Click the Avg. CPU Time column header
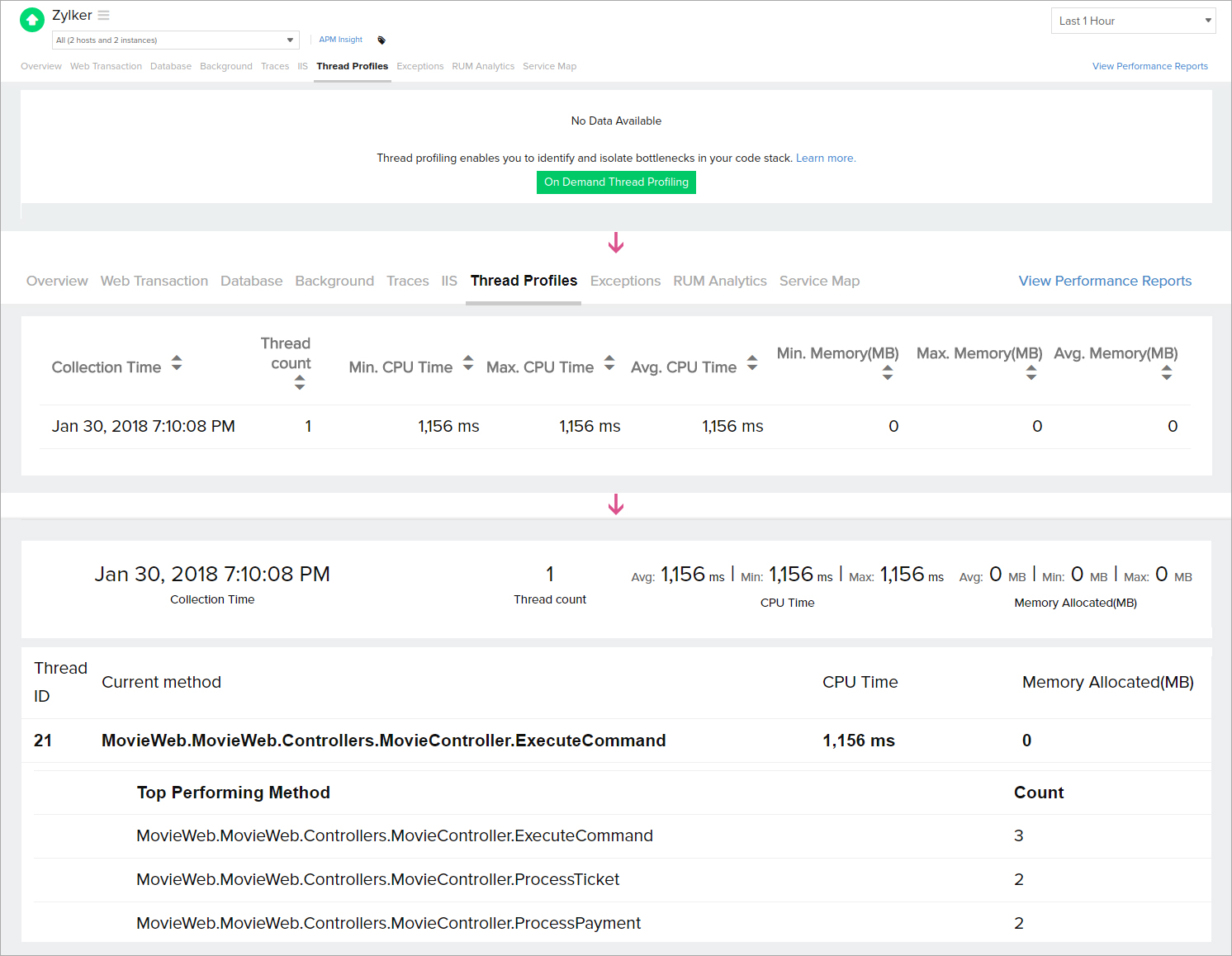 click(684, 367)
